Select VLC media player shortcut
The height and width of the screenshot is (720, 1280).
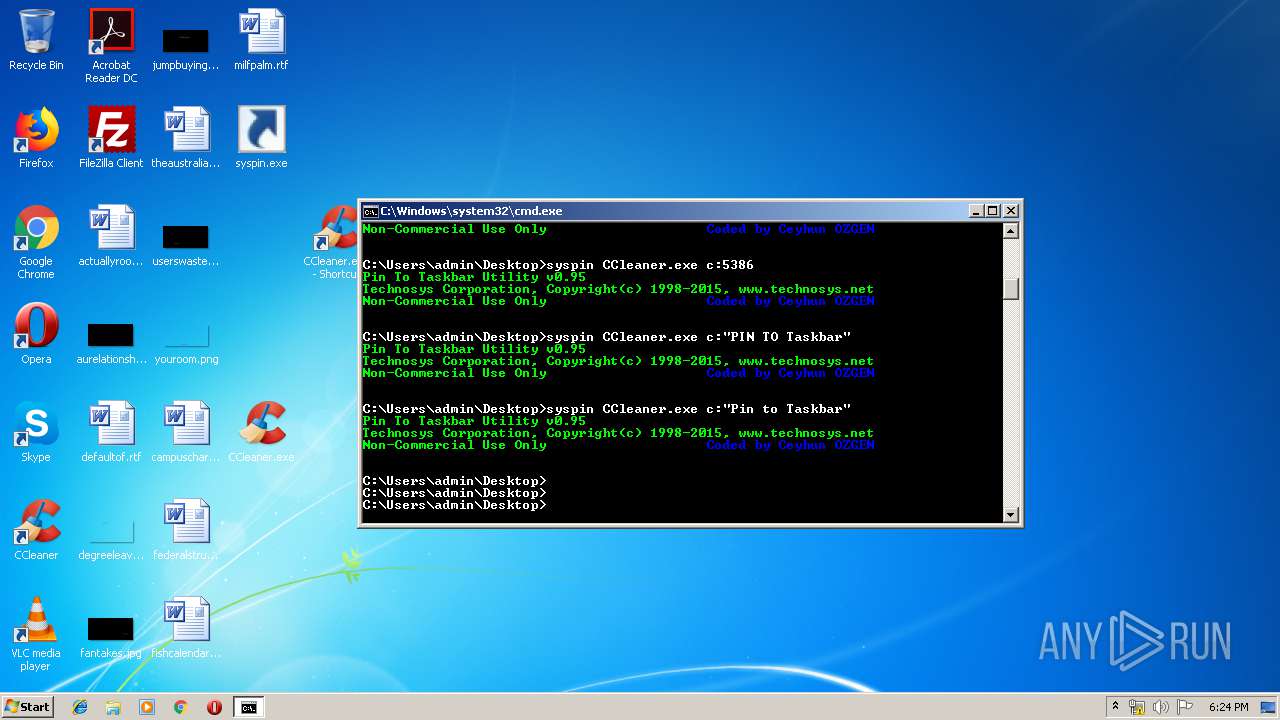(36, 634)
